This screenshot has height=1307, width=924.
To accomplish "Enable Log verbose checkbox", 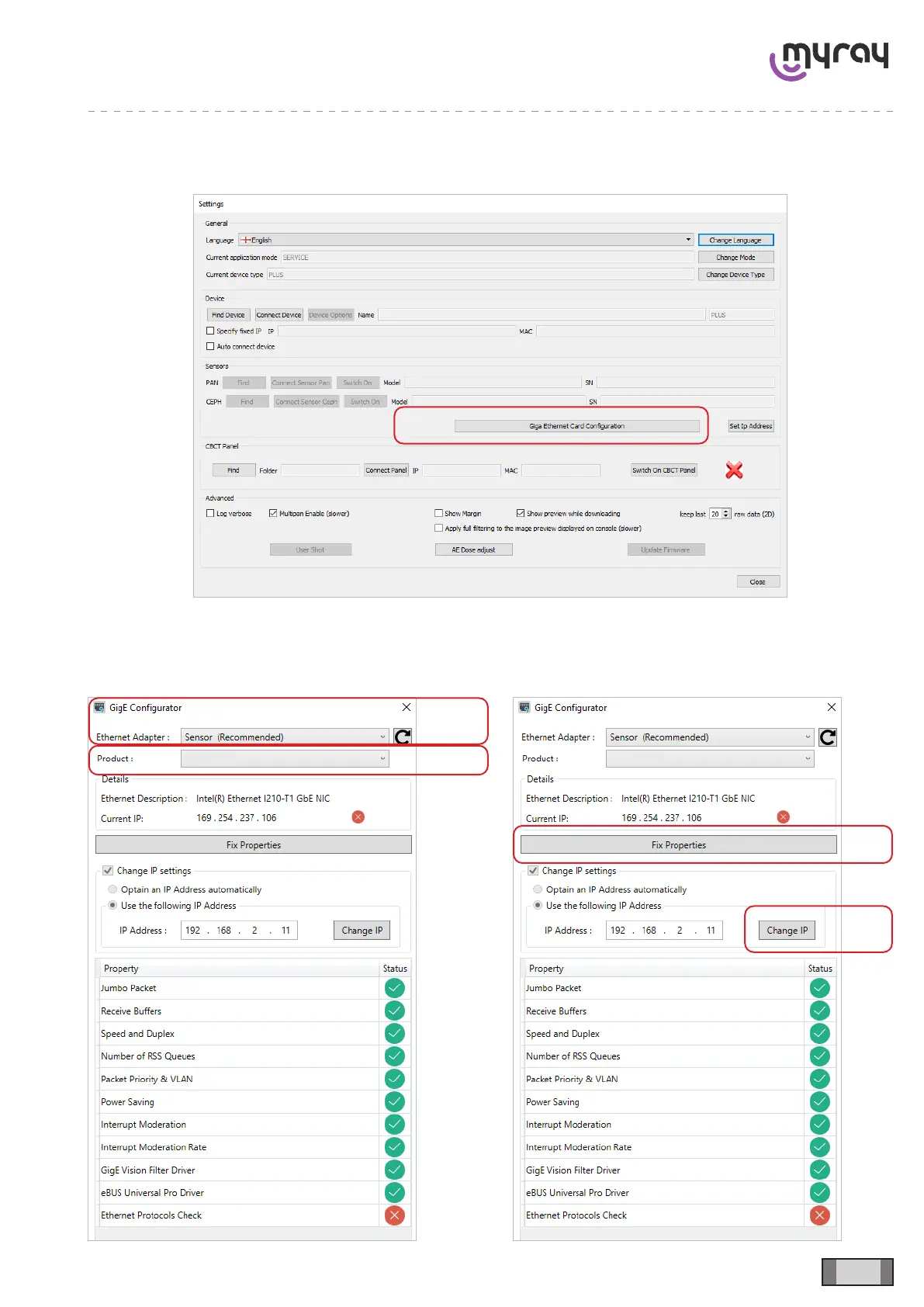I will [210, 513].
